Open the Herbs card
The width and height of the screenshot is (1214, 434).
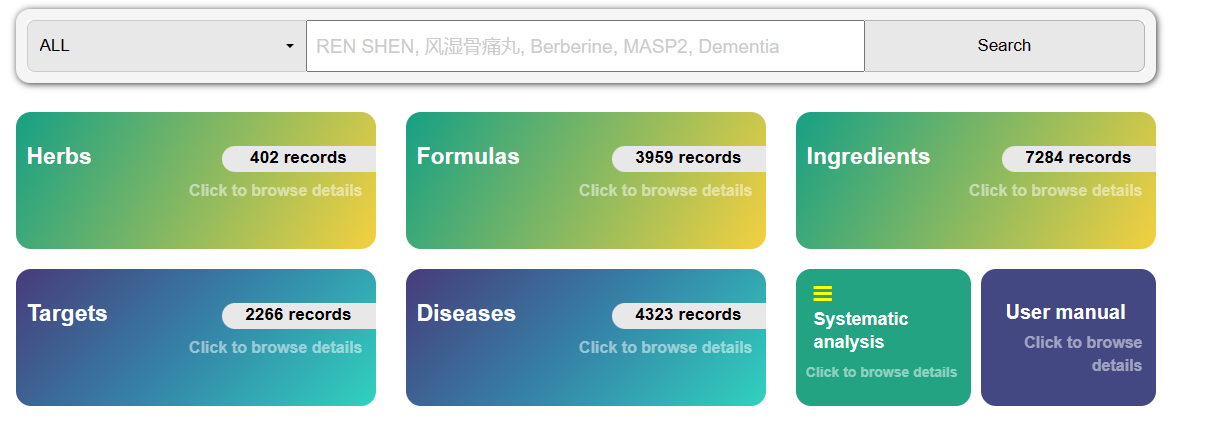(x=59, y=156)
